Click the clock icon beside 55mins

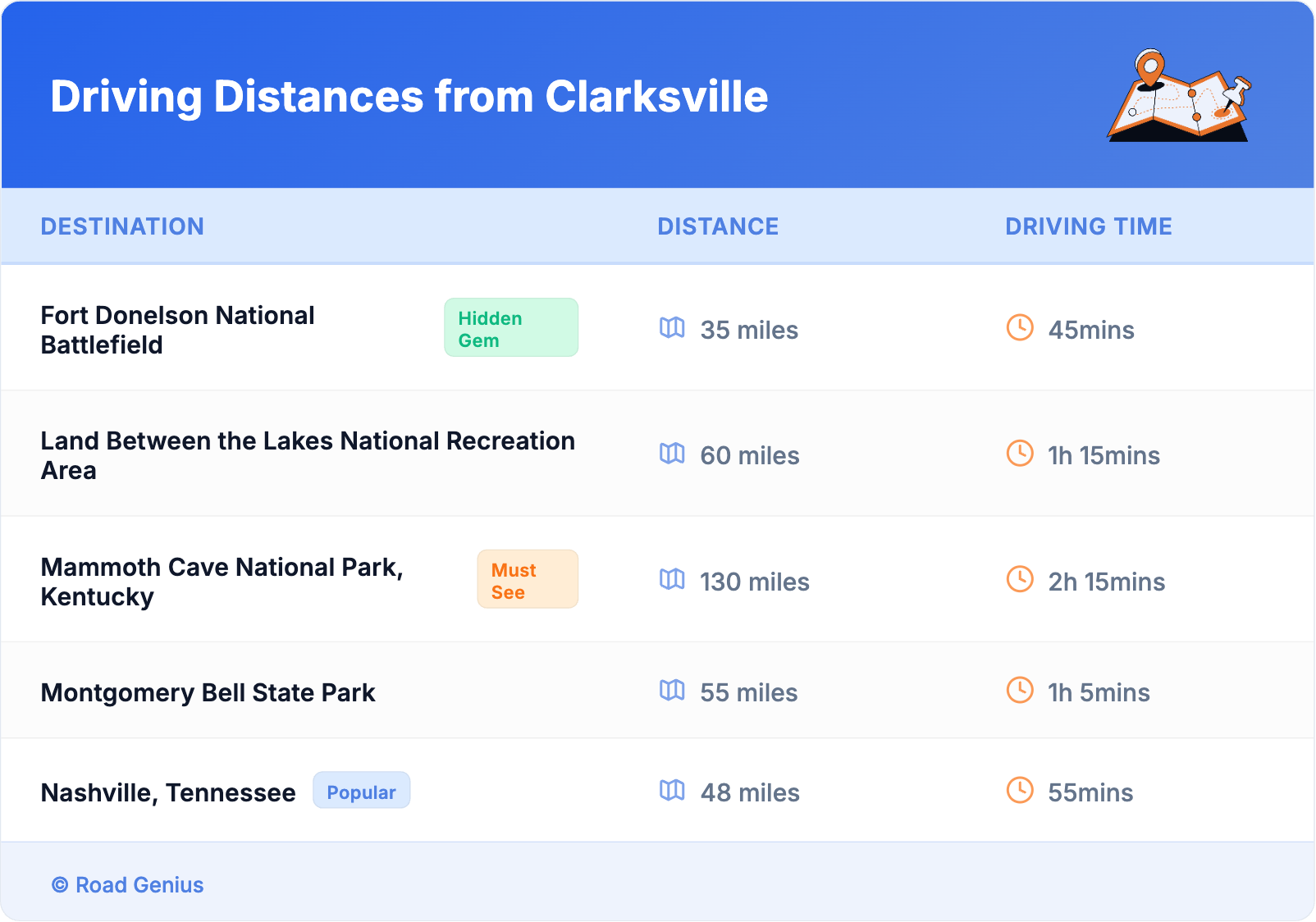click(1020, 791)
